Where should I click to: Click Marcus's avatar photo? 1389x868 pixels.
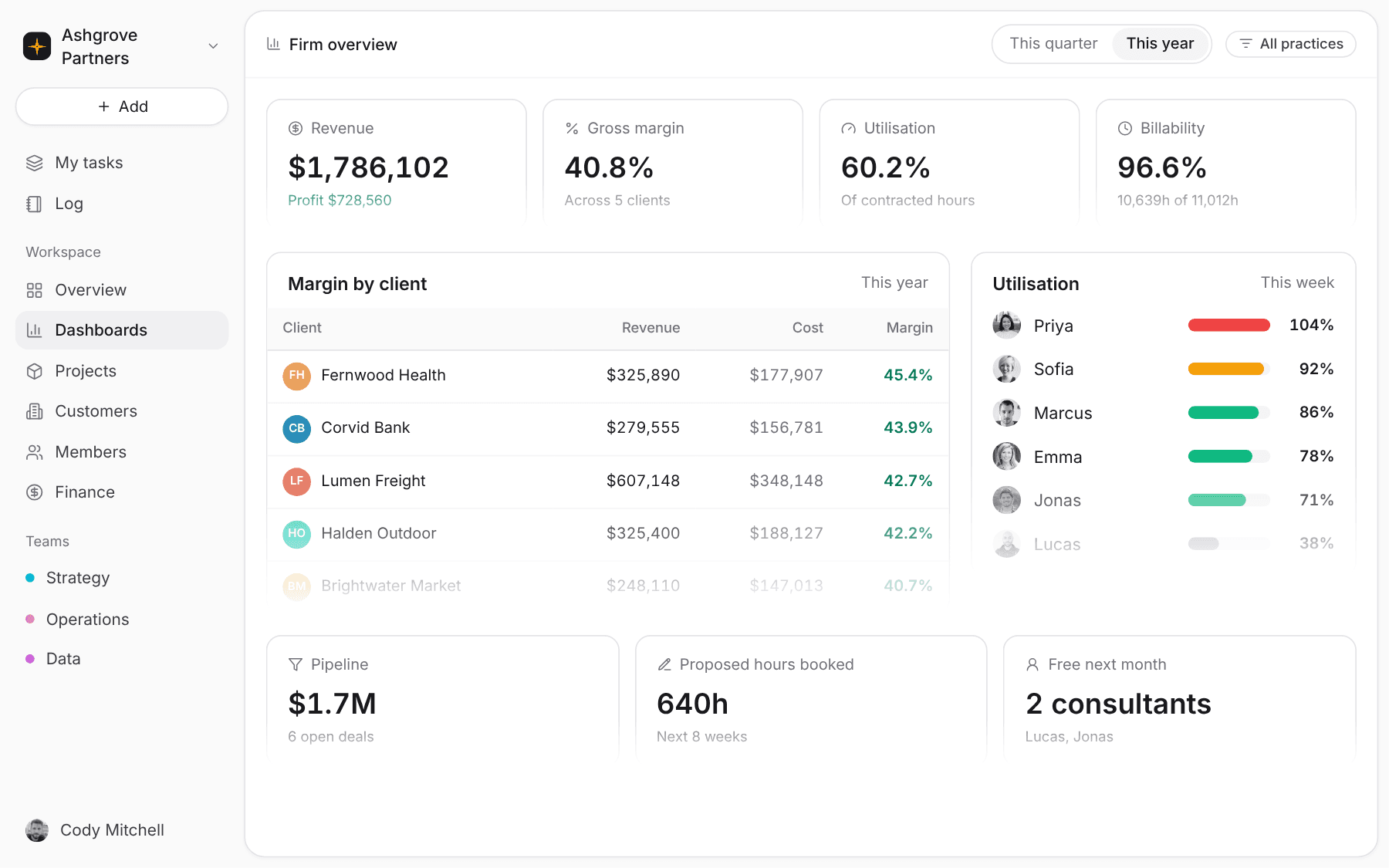[1007, 414]
